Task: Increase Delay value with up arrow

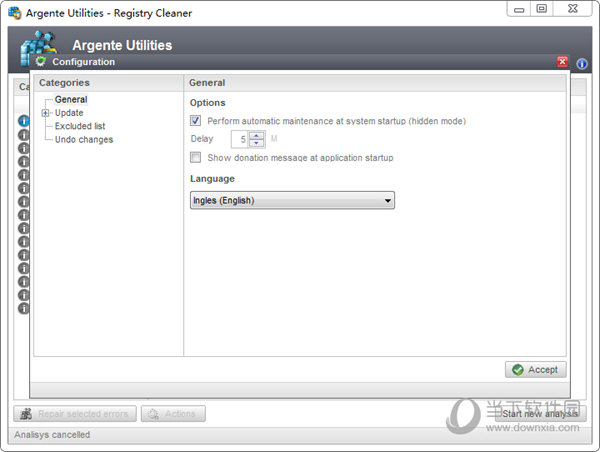Action: [256, 135]
